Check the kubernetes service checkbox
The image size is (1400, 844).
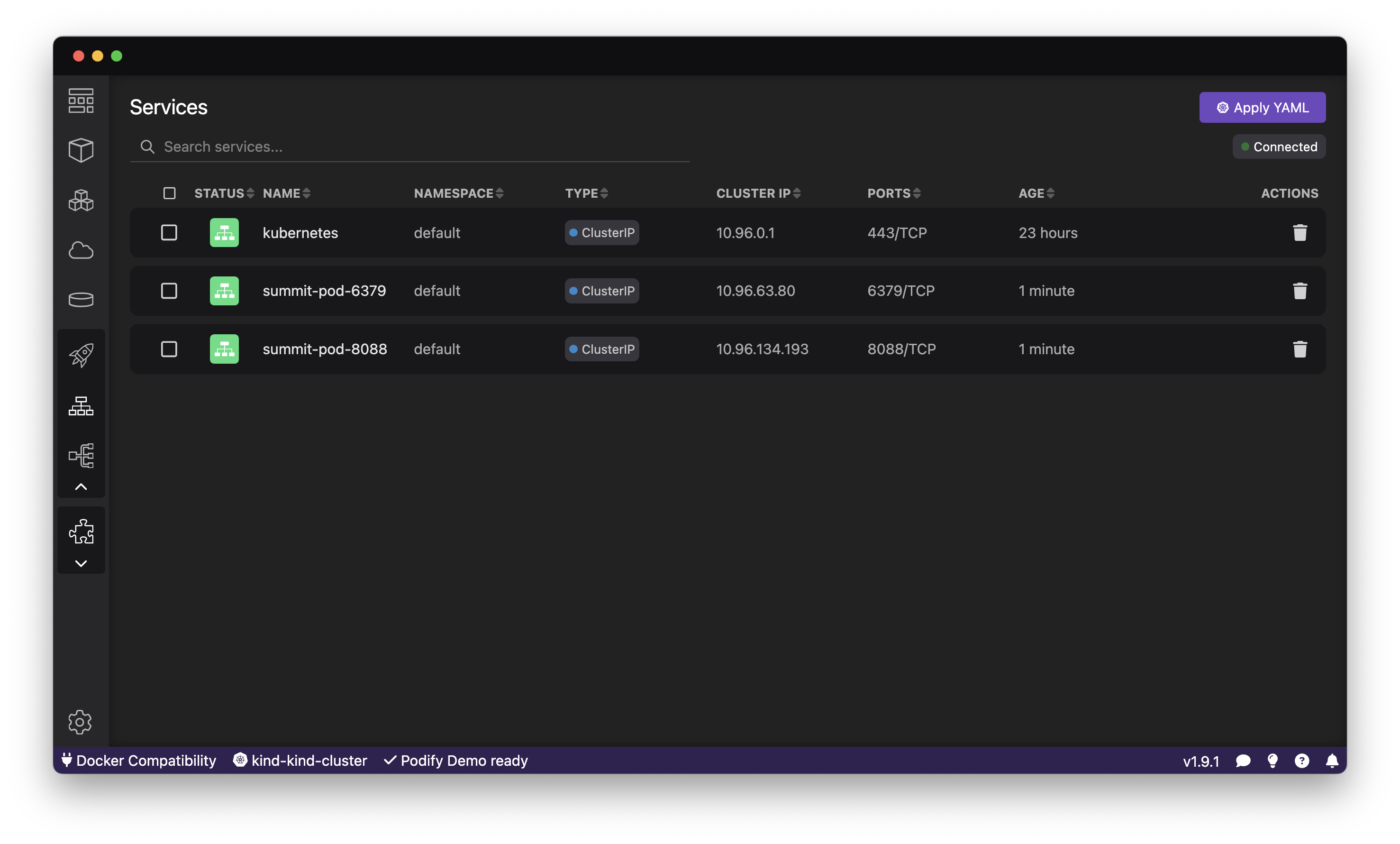(x=169, y=232)
